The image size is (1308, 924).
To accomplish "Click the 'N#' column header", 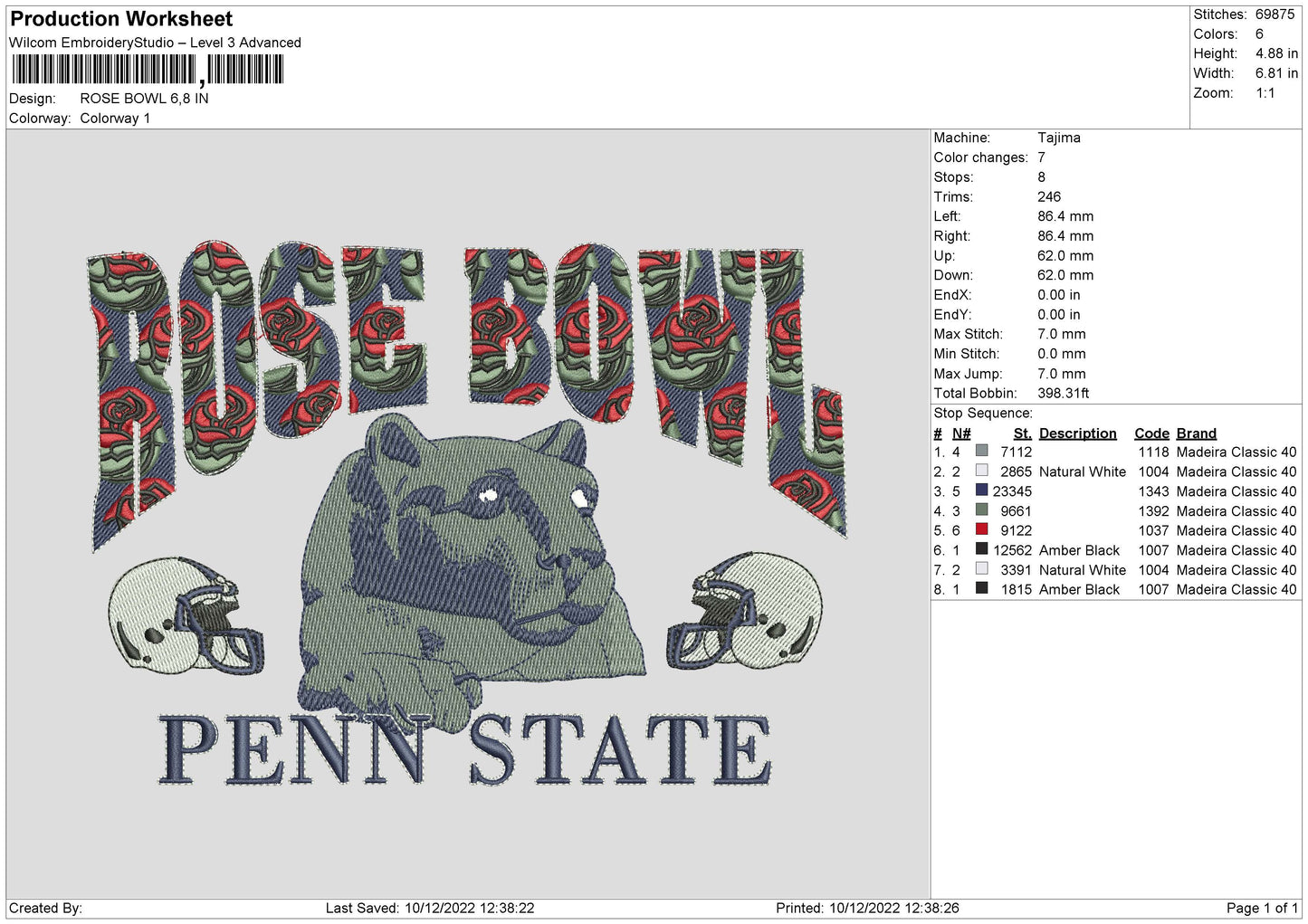I will 961,433.
